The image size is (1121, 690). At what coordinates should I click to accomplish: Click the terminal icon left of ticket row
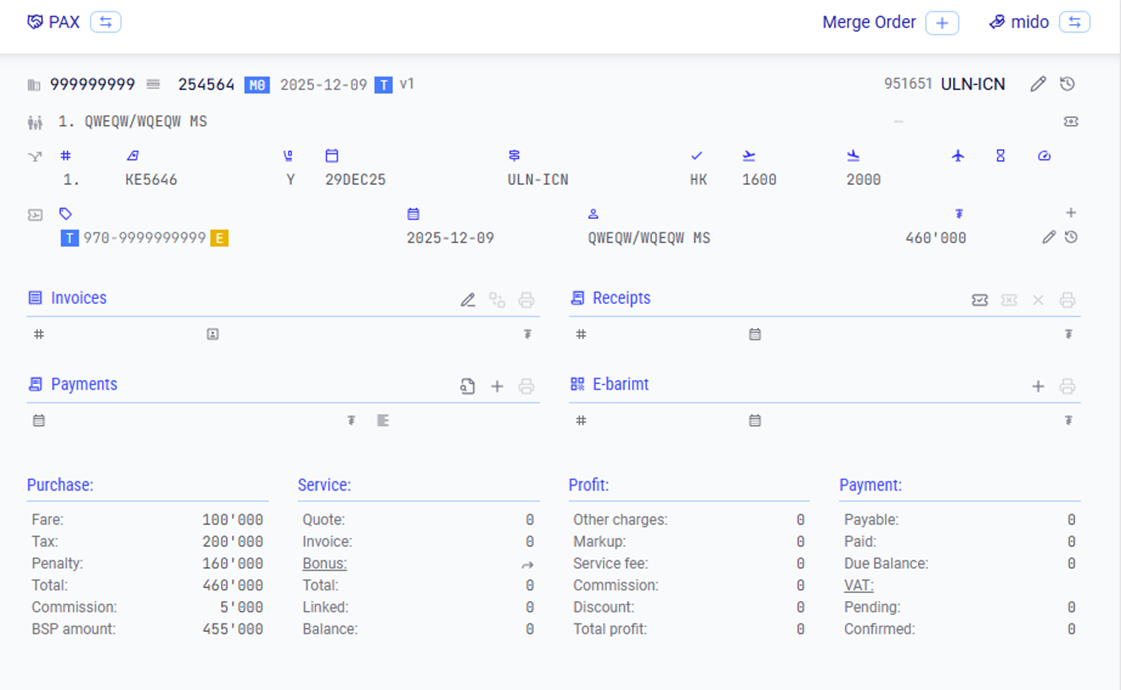tap(35, 214)
